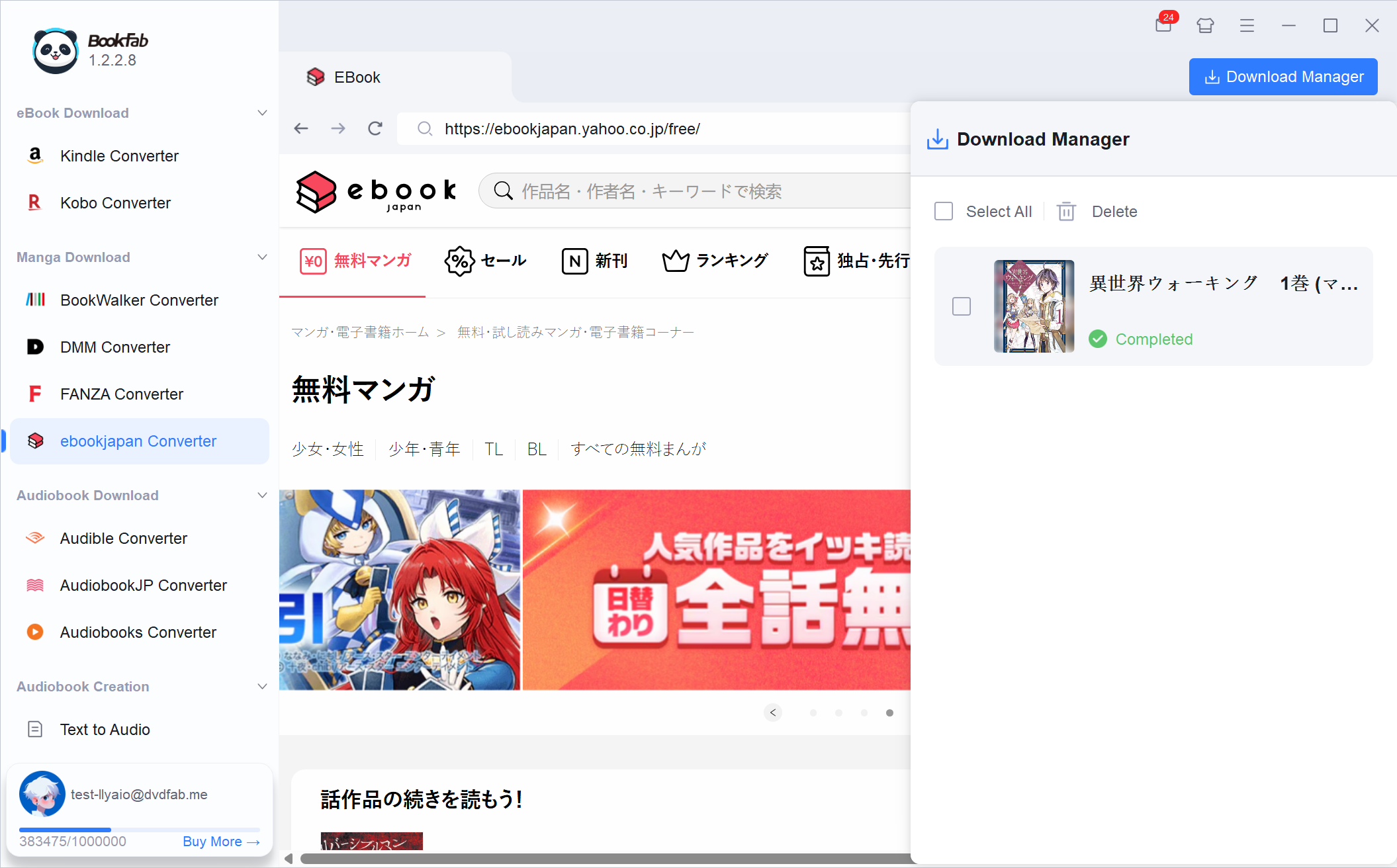1397x868 pixels.
Task: Delete selected downloads with the trash icon
Action: pyautogui.click(x=1065, y=211)
